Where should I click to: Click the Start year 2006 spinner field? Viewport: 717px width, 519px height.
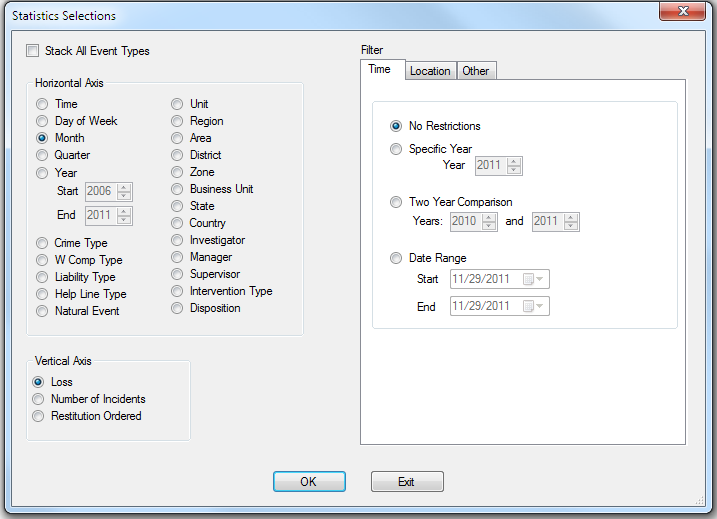109,191
